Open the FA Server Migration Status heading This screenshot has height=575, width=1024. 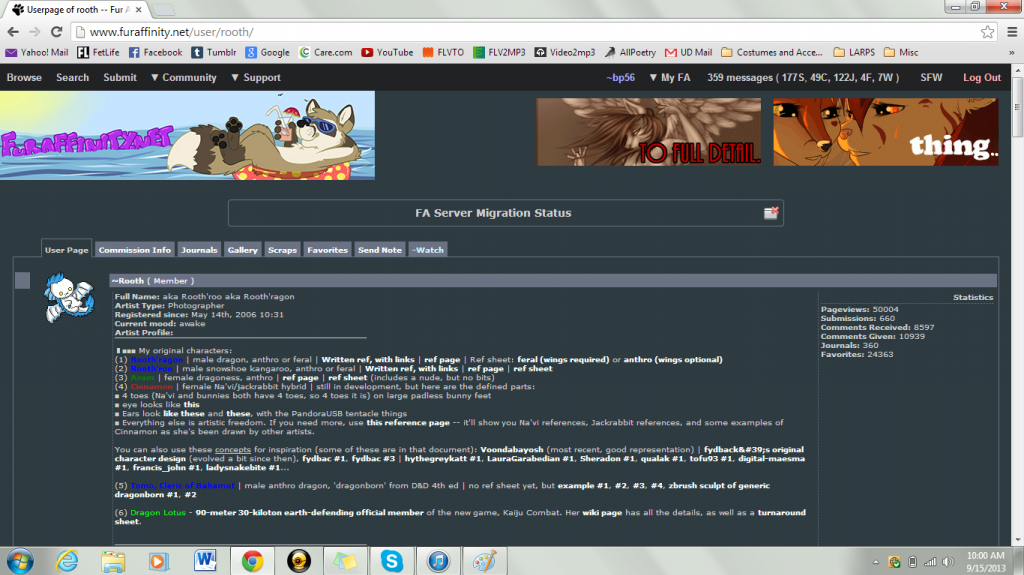pyautogui.click(x=493, y=213)
